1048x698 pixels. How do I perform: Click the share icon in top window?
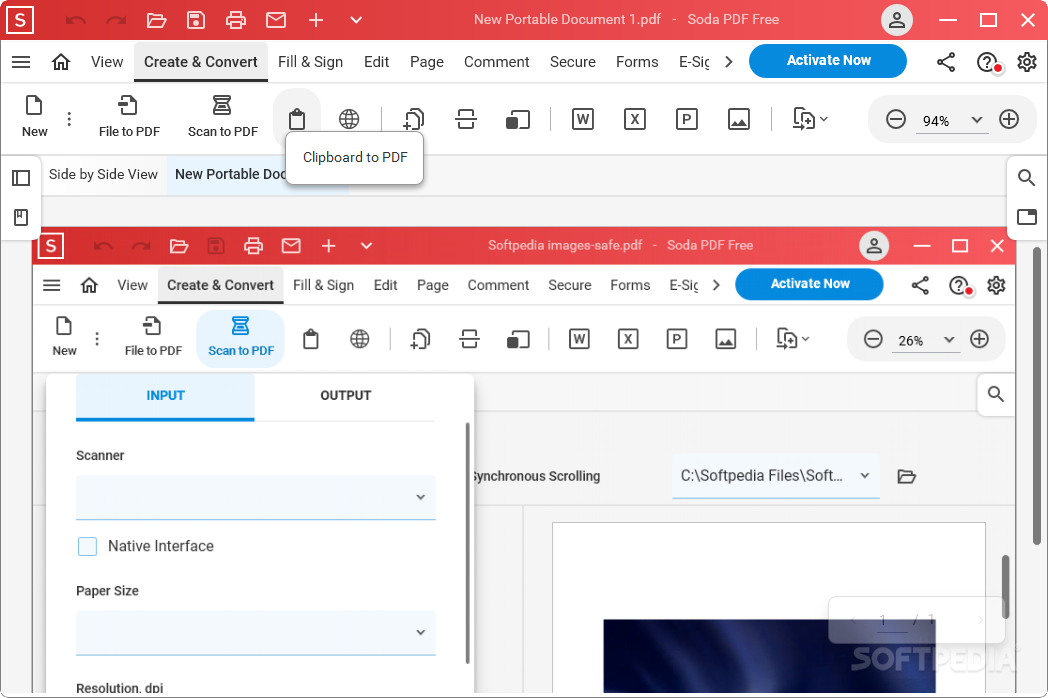[x=946, y=62]
